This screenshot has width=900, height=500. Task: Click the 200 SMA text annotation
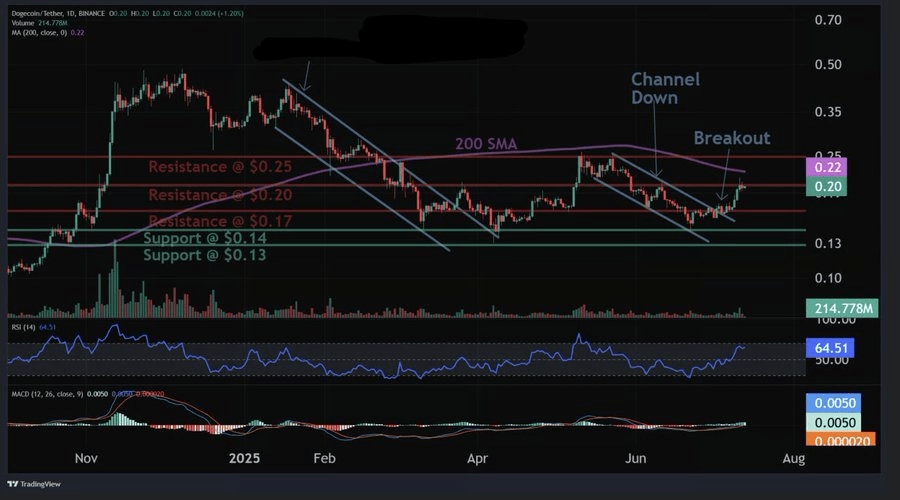coord(487,144)
